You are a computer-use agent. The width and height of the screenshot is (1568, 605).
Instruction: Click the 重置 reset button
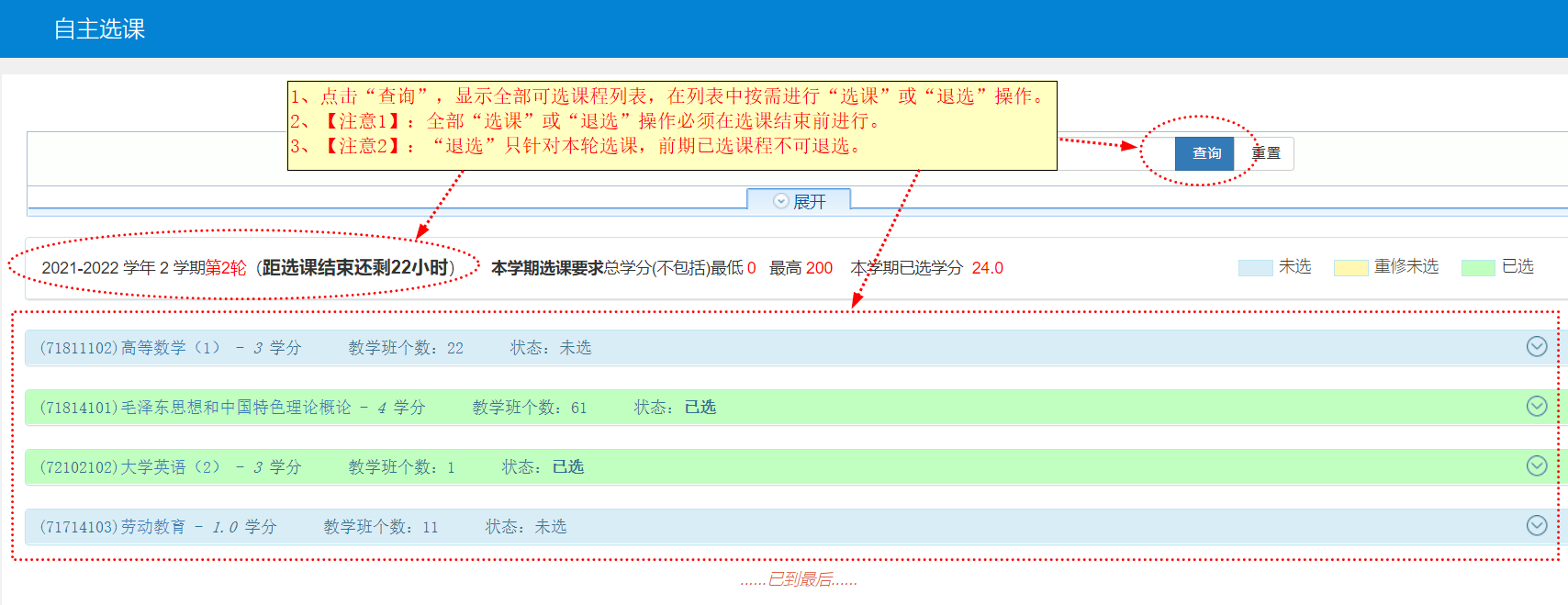pyautogui.click(x=1266, y=153)
